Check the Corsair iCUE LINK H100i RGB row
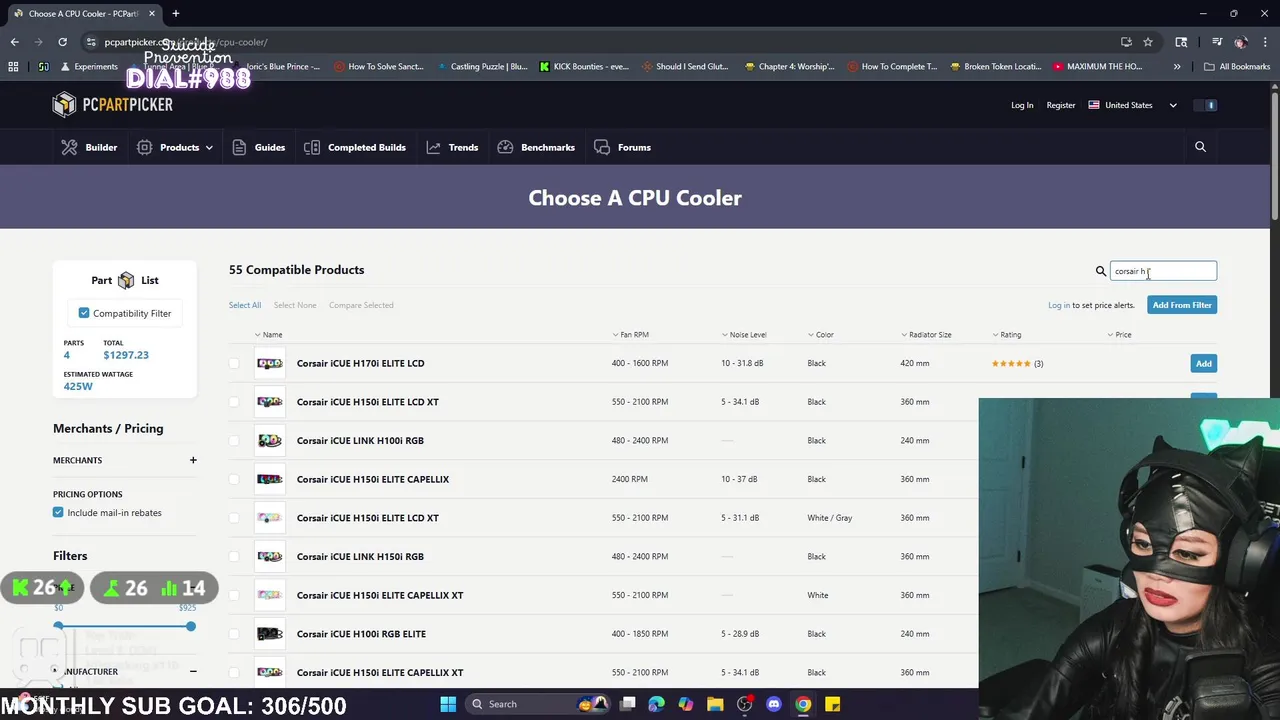The height and width of the screenshot is (720, 1280). coord(234,440)
